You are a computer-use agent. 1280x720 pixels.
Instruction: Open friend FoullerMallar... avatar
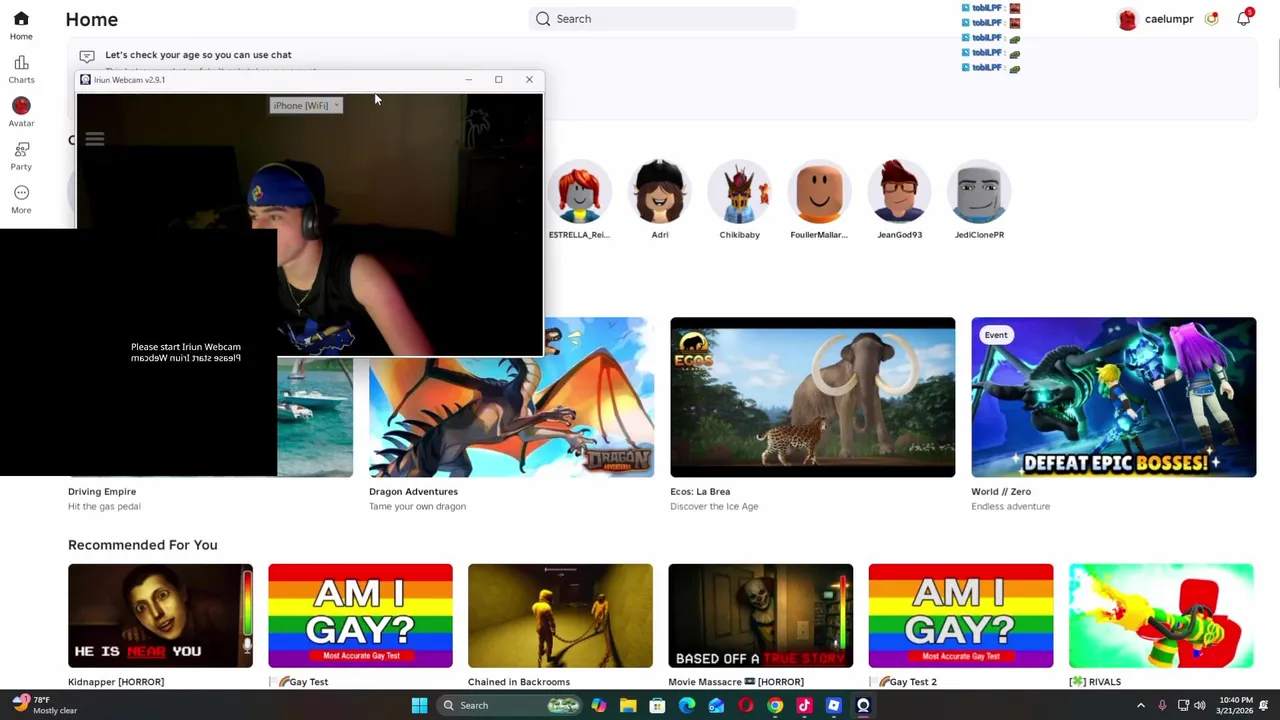[819, 190]
